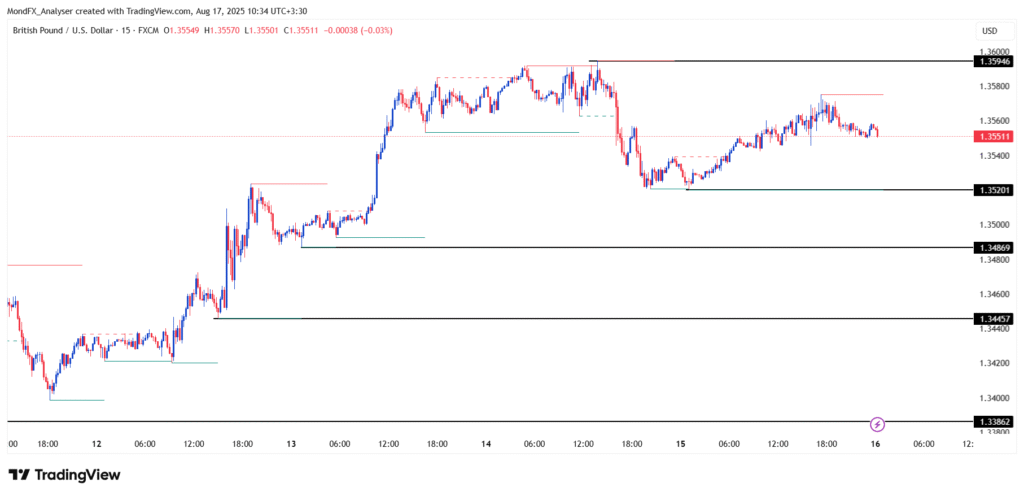Screen dimensions: 1024x496
Task: Select the 1.35201 price level label
Action: [x=996, y=189]
